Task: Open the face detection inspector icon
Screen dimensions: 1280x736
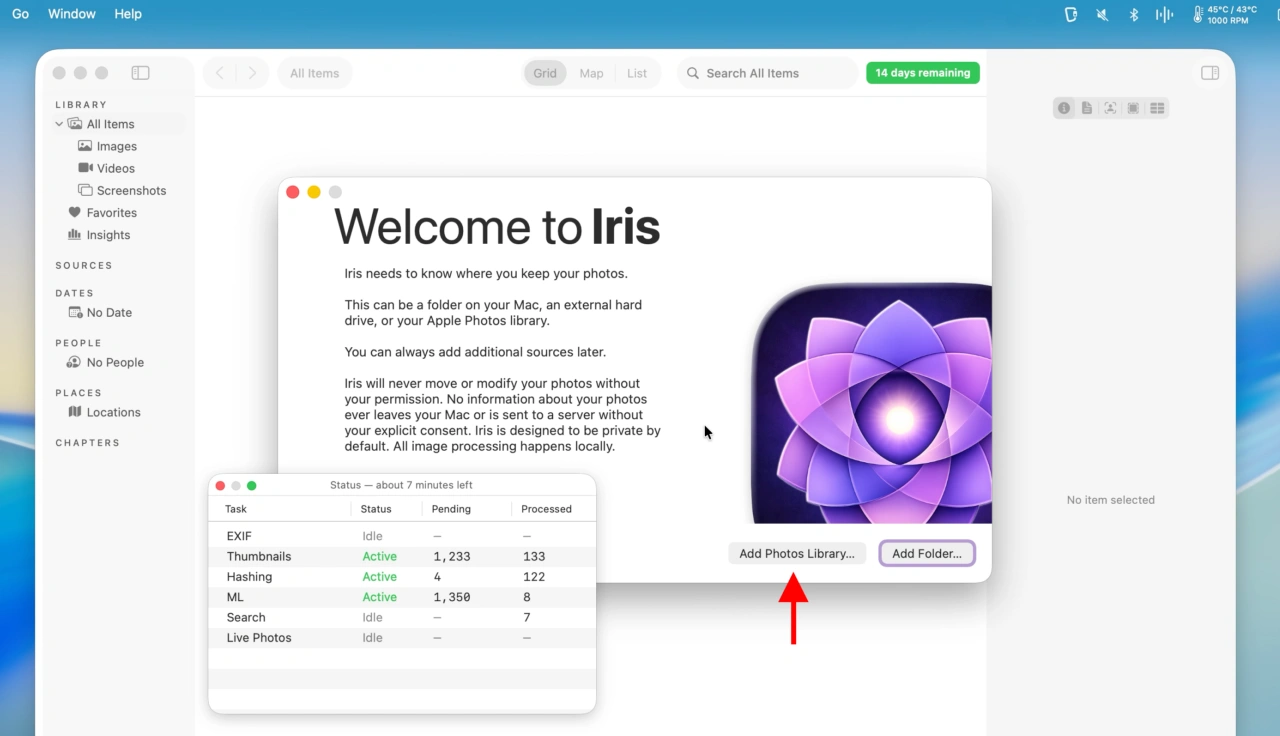Action: point(1110,108)
